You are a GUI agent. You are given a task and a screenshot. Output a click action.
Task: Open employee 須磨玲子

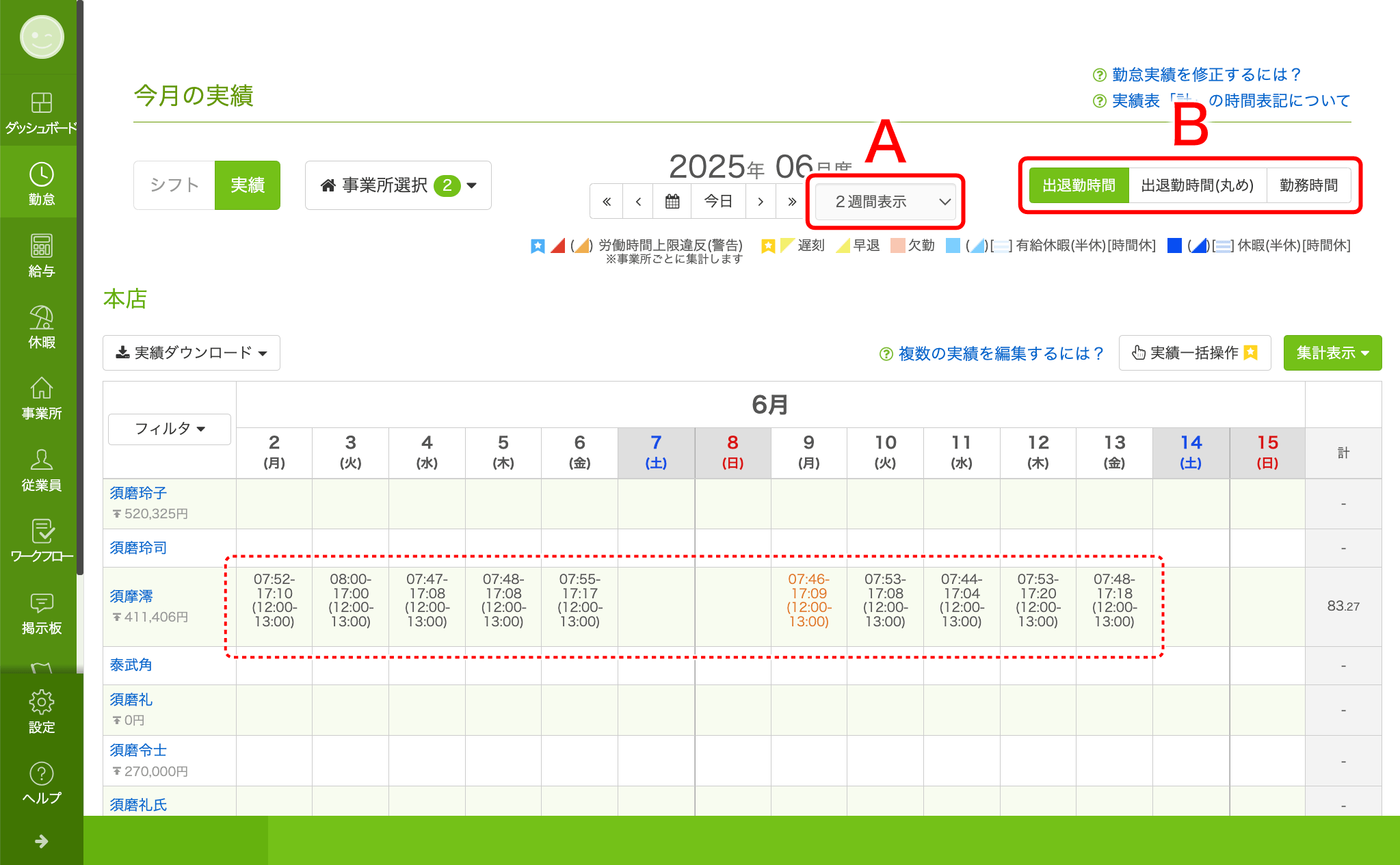click(138, 493)
